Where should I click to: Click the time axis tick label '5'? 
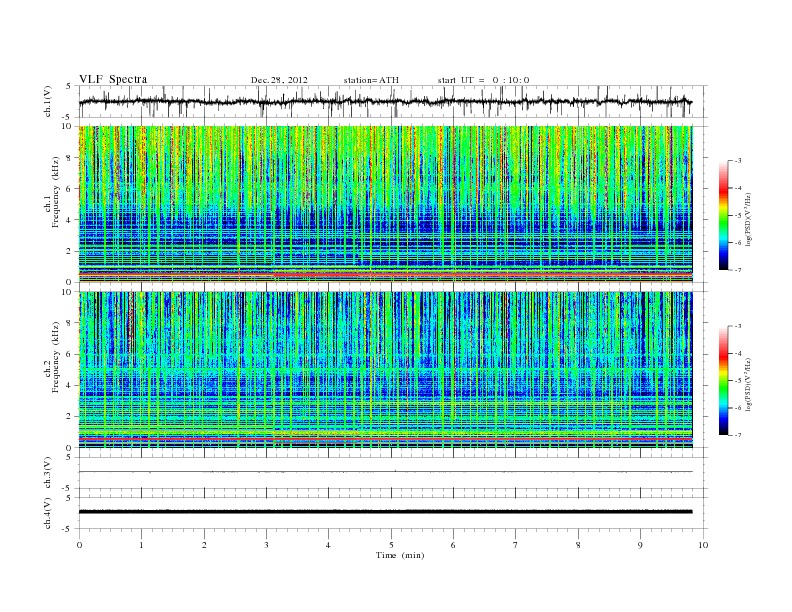pyautogui.click(x=391, y=545)
